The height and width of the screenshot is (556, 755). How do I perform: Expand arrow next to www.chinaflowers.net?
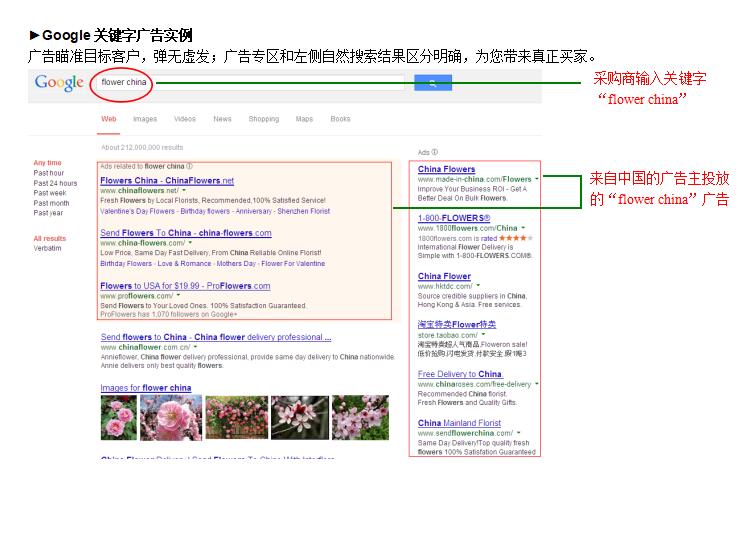[184, 190]
